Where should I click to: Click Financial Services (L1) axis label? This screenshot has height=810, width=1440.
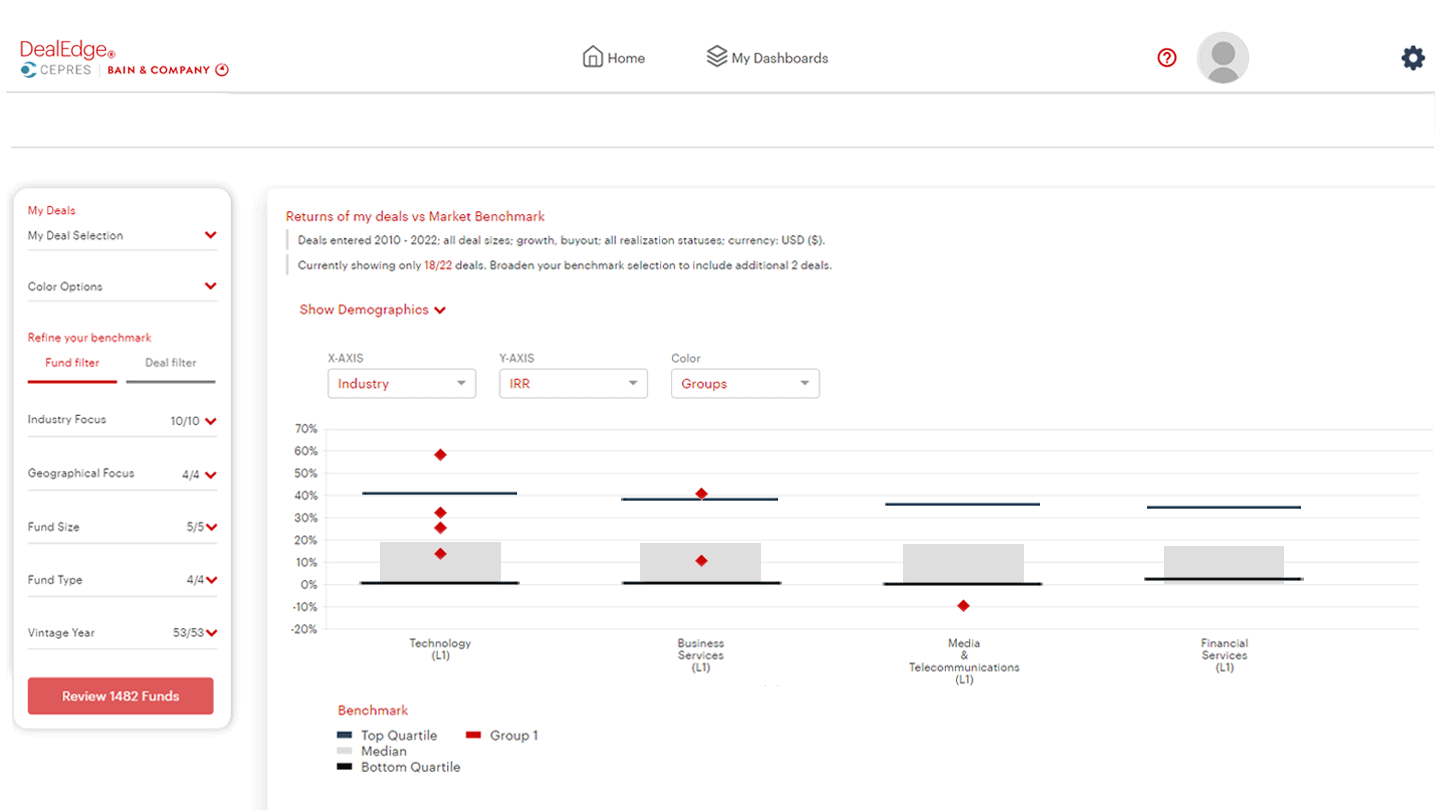[1225, 656]
